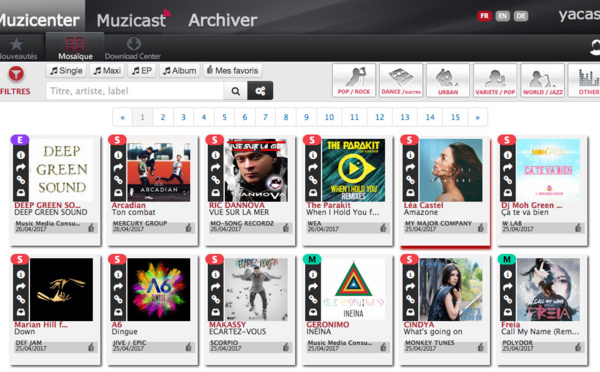
Task: Open artist link Arcadian
Action: (x=129, y=205)
